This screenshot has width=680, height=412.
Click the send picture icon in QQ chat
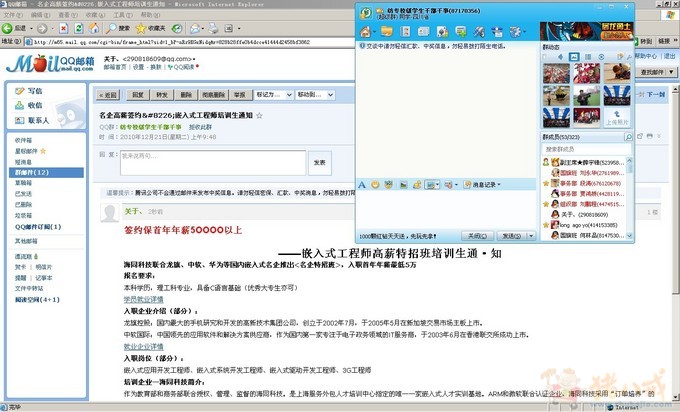403,185
